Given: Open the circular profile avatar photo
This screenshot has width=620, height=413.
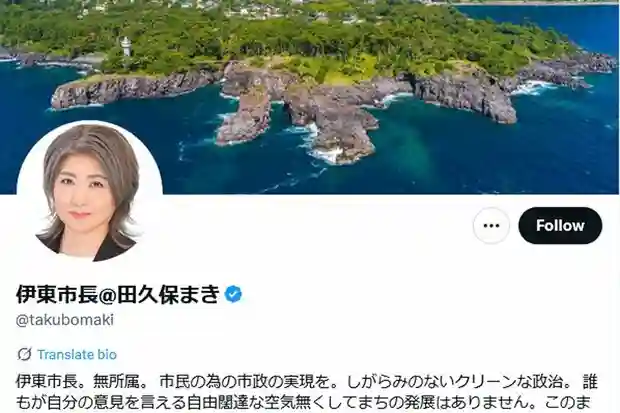Looking at the screenshot, I should tap(90, 192).
